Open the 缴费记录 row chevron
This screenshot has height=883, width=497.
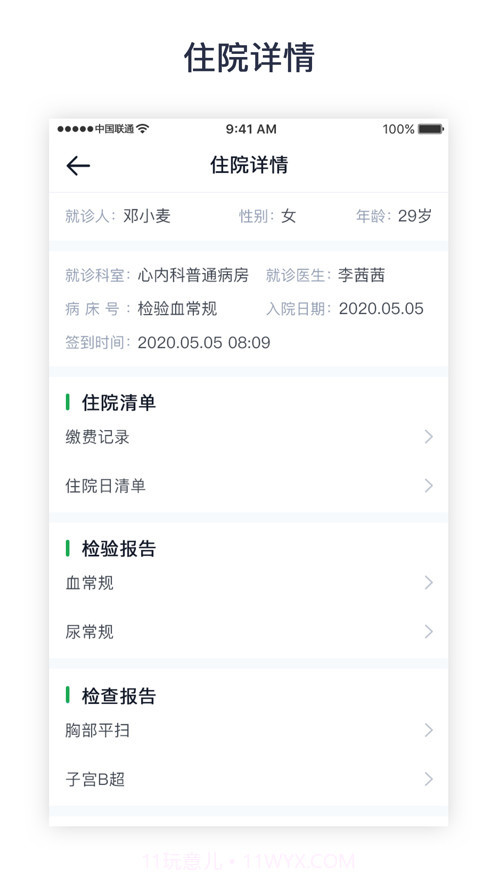click(x=428, y=436)
